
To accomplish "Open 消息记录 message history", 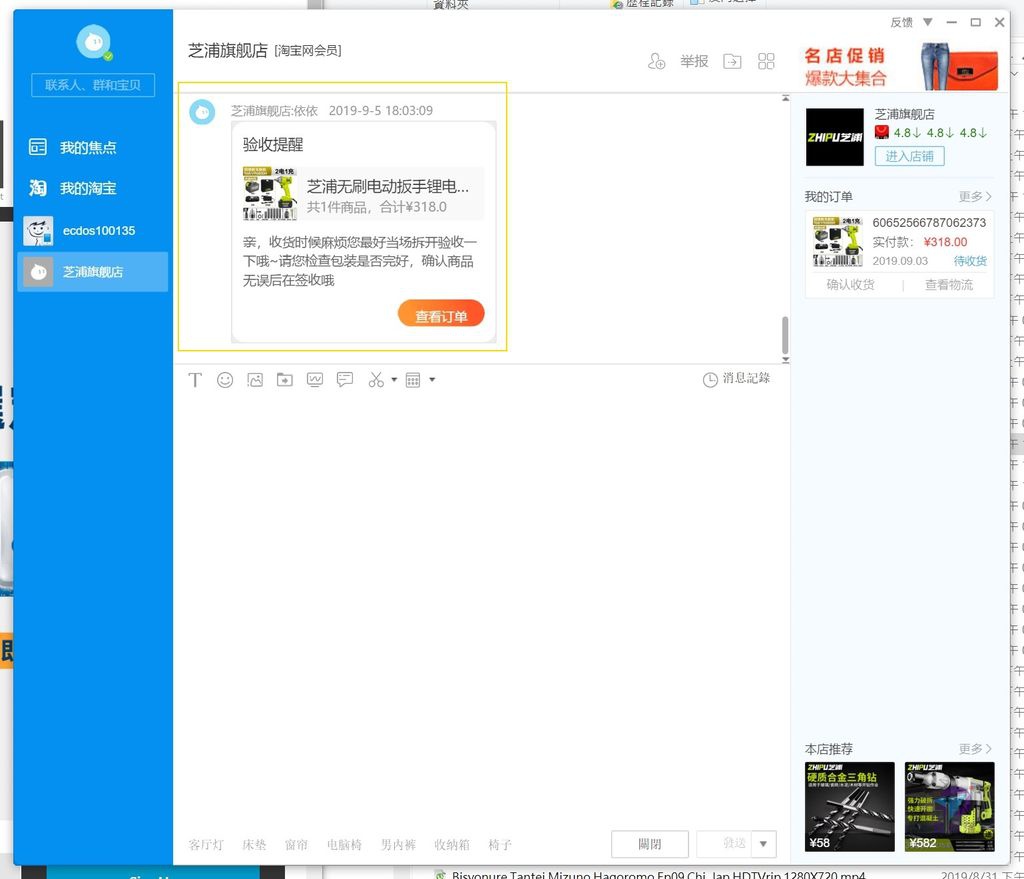I will [x=736, y=379].
